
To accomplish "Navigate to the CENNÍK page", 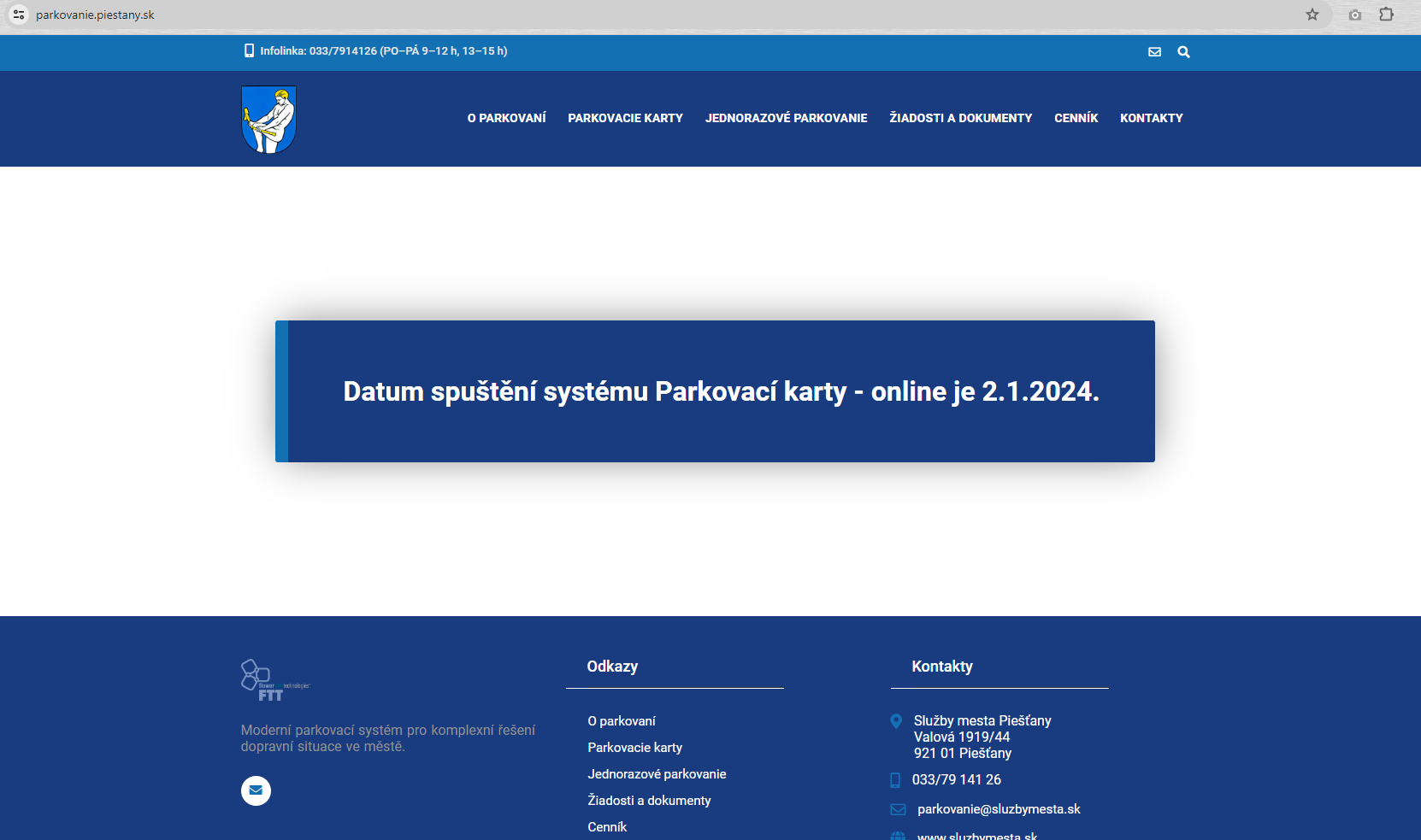I will point(1076,118).
